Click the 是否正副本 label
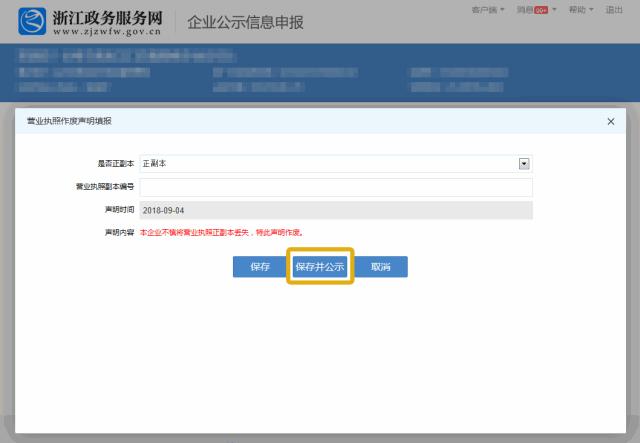 tap(116, 164)
